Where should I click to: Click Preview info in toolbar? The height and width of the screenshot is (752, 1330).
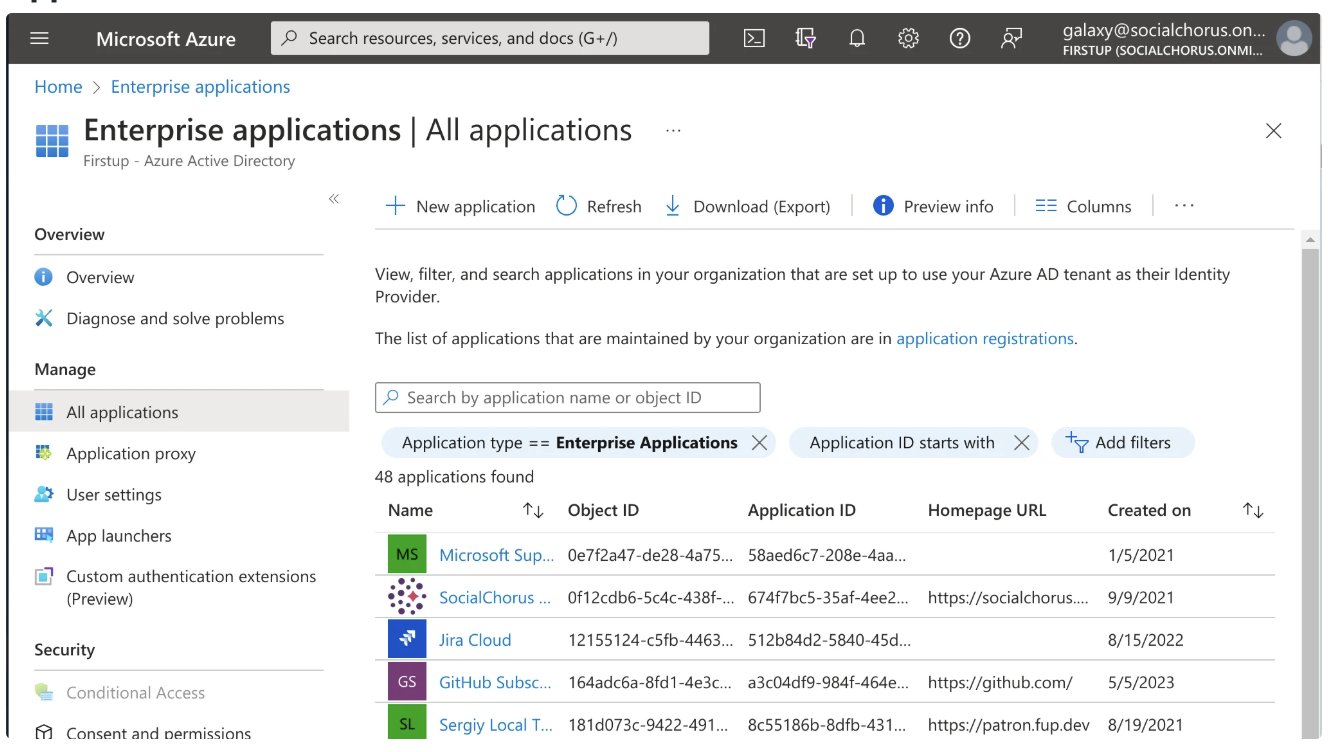[x=933, y=206]
